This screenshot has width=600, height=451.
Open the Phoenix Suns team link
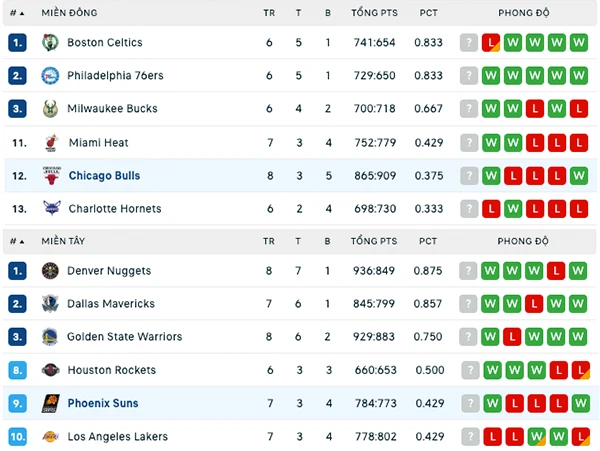[103, 403]
